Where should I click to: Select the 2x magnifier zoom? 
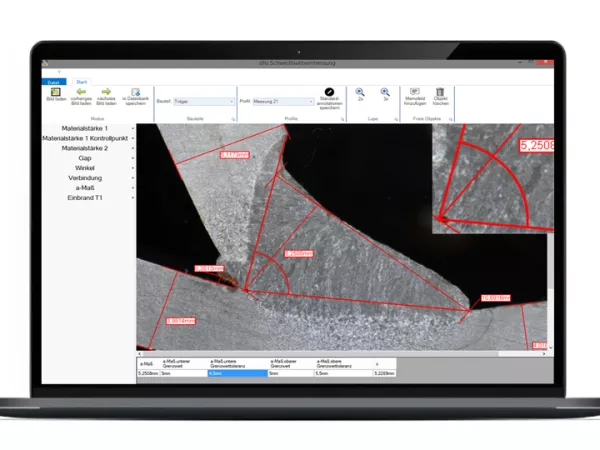point(360,92)
